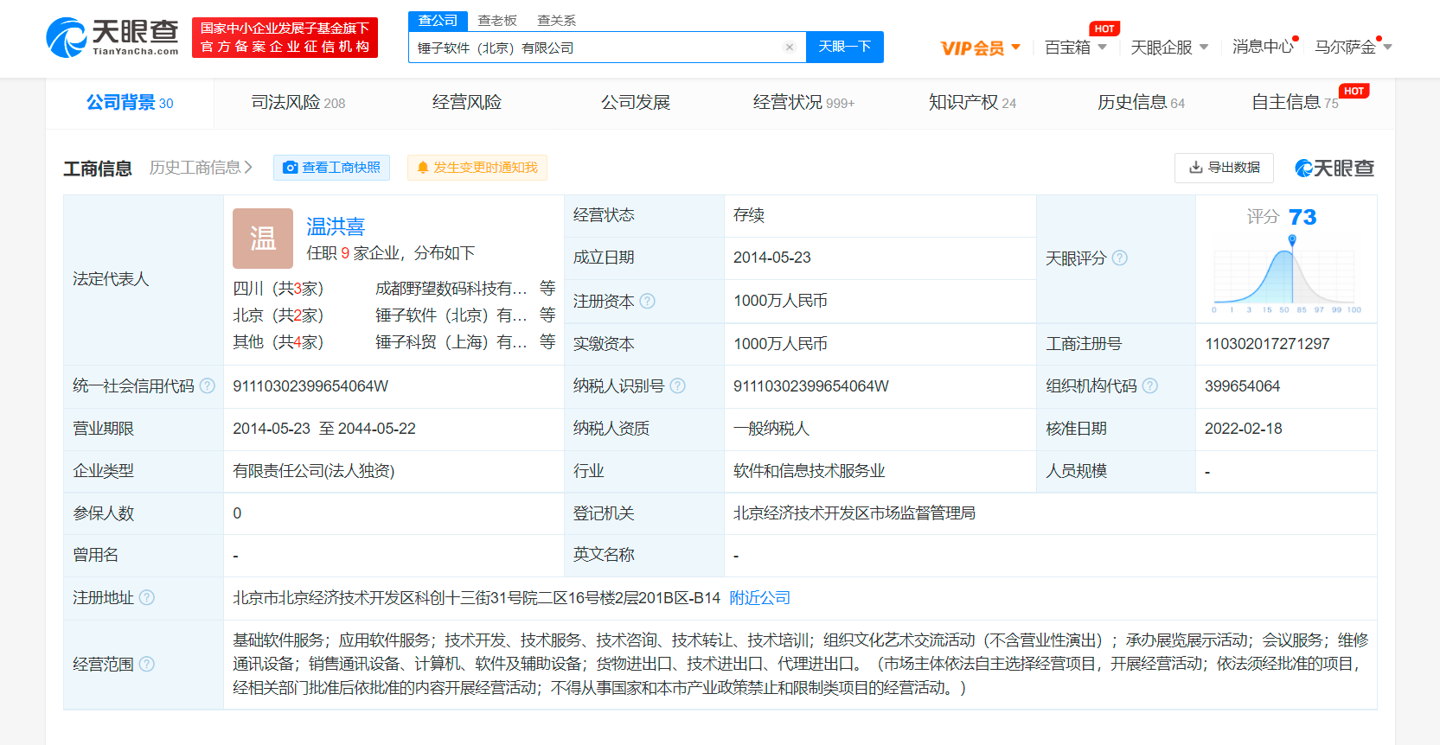Open the 百宝箱 dropdown menu

point(1076,47)
